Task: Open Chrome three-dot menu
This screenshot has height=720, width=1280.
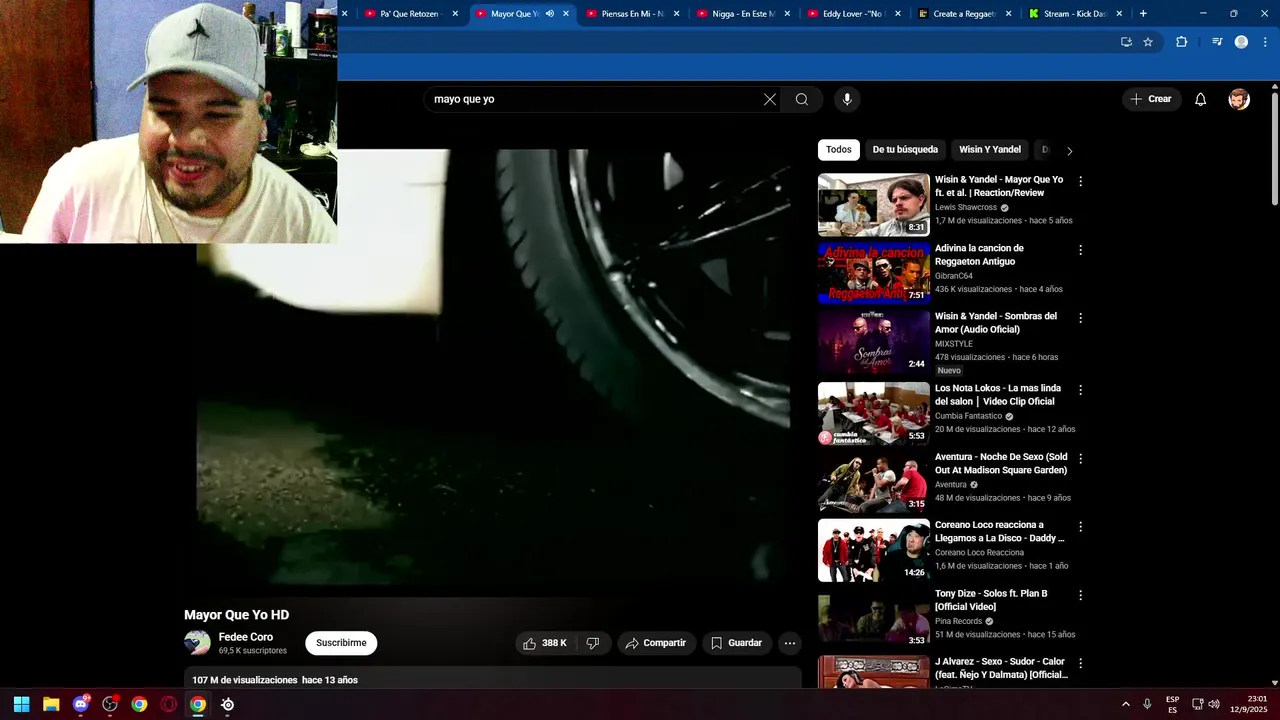Action: coord(1264,42)
